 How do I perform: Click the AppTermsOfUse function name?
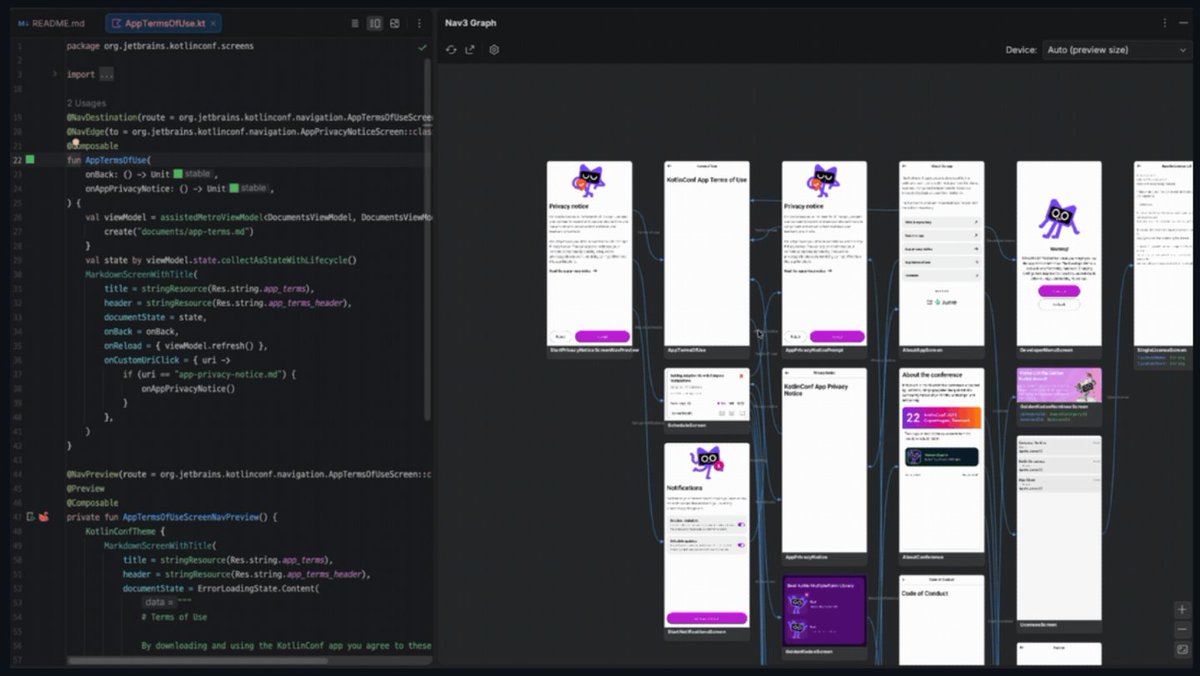pos(116,160)
